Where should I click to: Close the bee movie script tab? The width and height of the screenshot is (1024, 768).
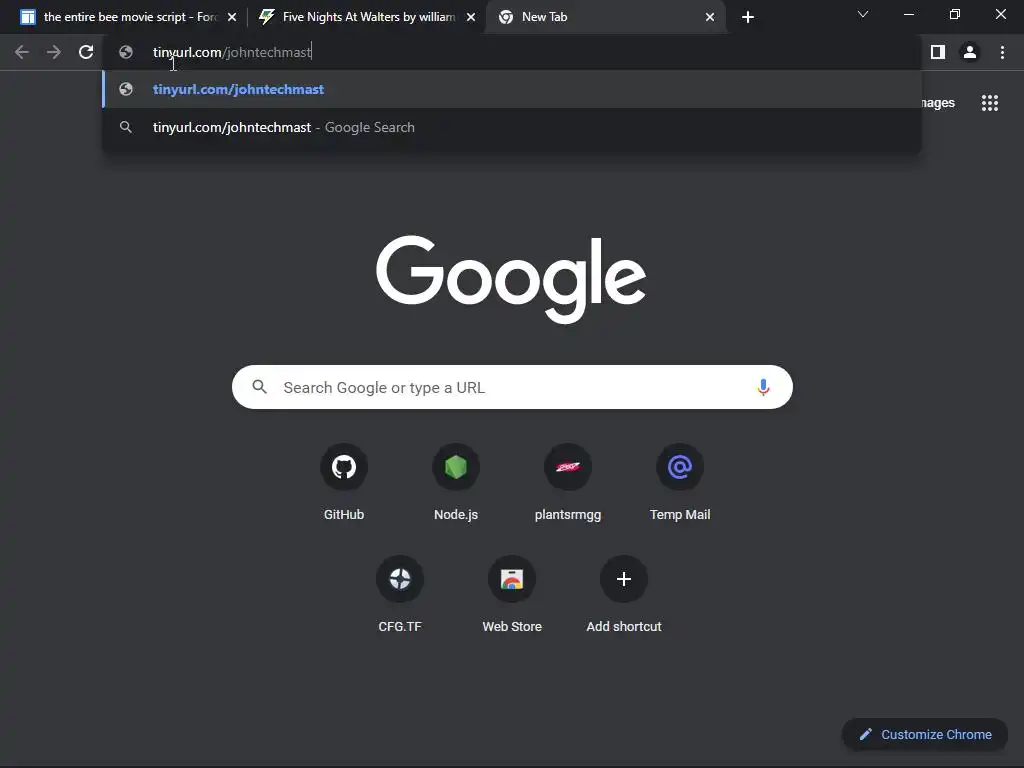(x=232, y=17)
